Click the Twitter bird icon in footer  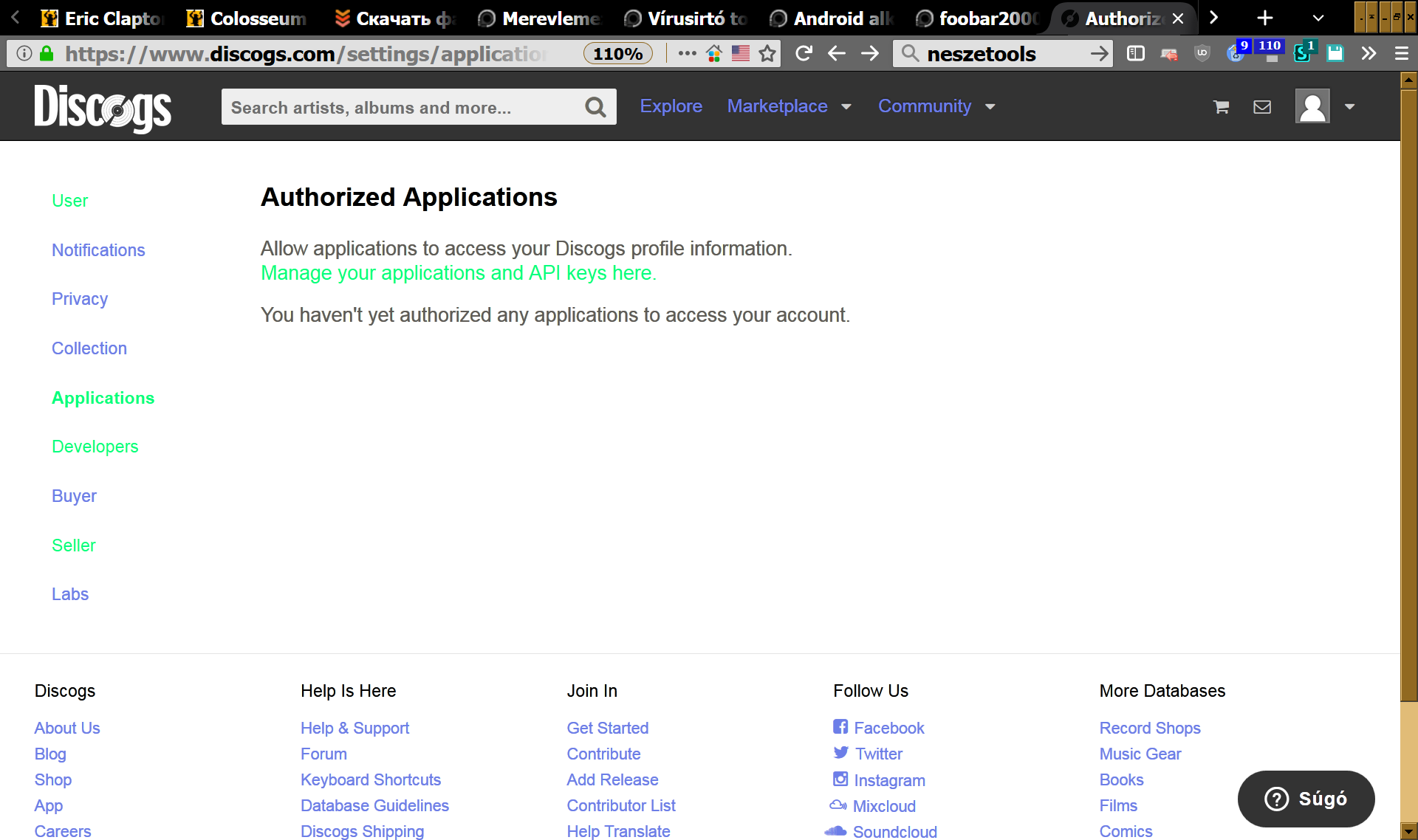click(840, 753)
